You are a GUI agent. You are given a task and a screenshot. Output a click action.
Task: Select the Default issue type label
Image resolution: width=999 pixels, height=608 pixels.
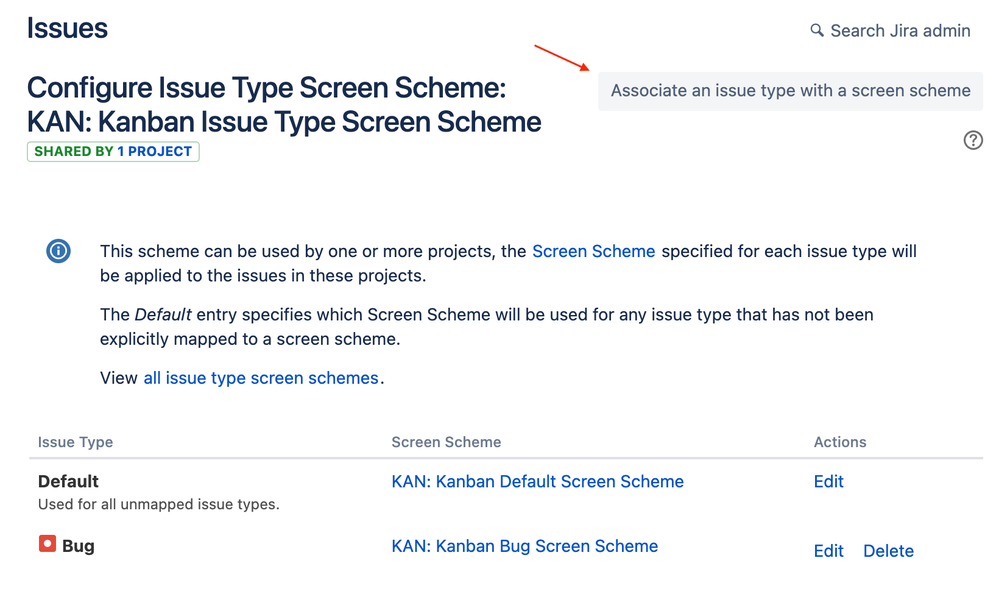[x=68, y=481]
